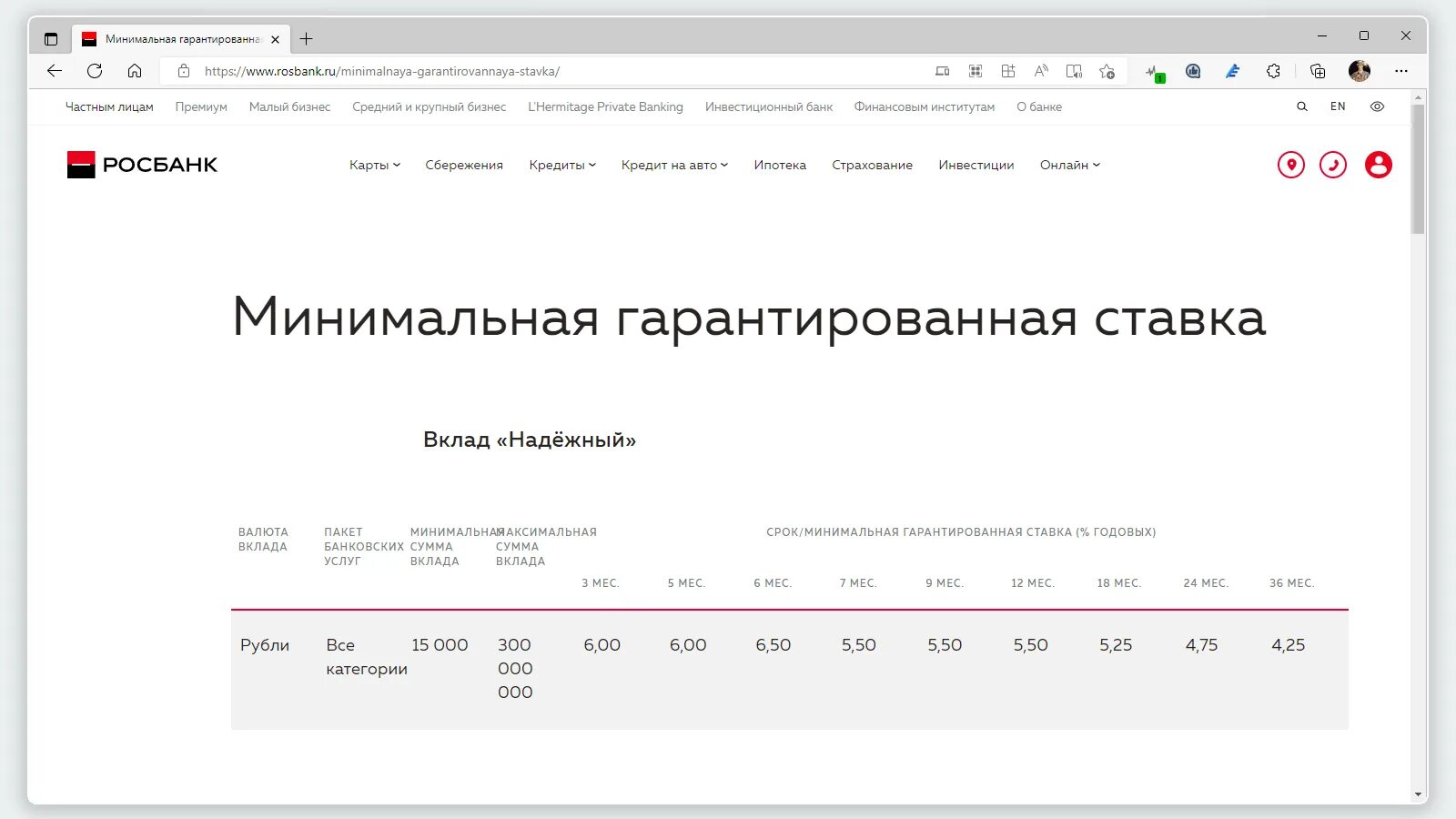Open the Инвестиции menu item
The image size is (1456, 819).
[976, 165]
